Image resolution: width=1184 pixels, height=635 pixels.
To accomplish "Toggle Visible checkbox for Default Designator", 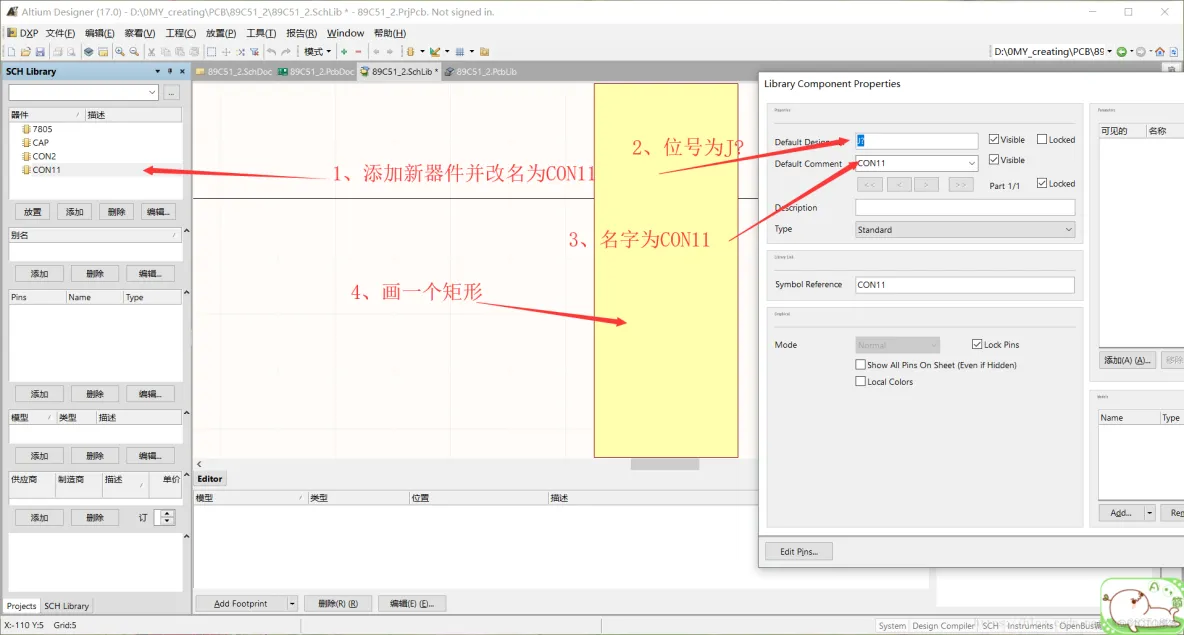I will [x=994, y=139].
